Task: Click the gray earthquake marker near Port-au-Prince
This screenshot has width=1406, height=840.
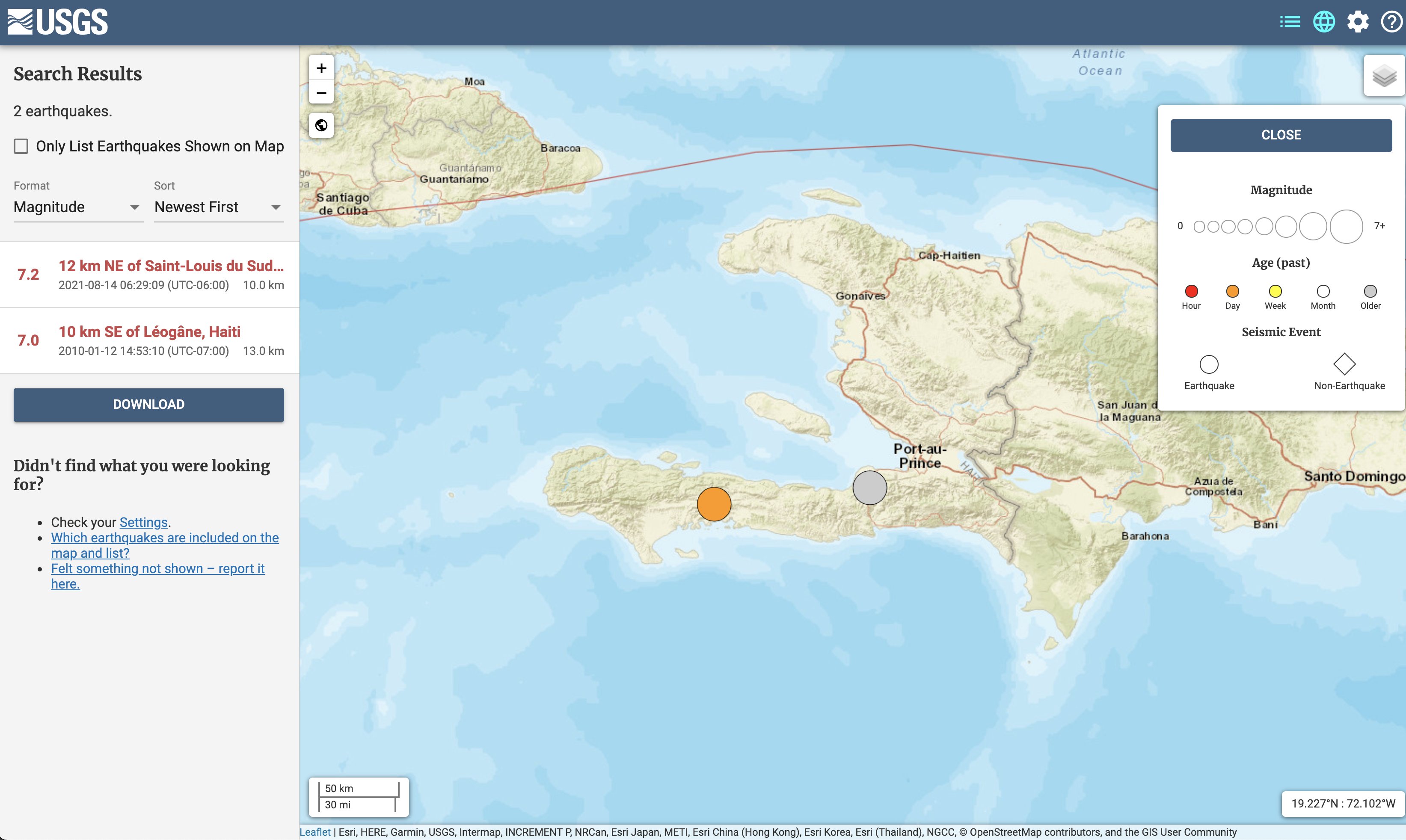Action: (x=869, y=487)
